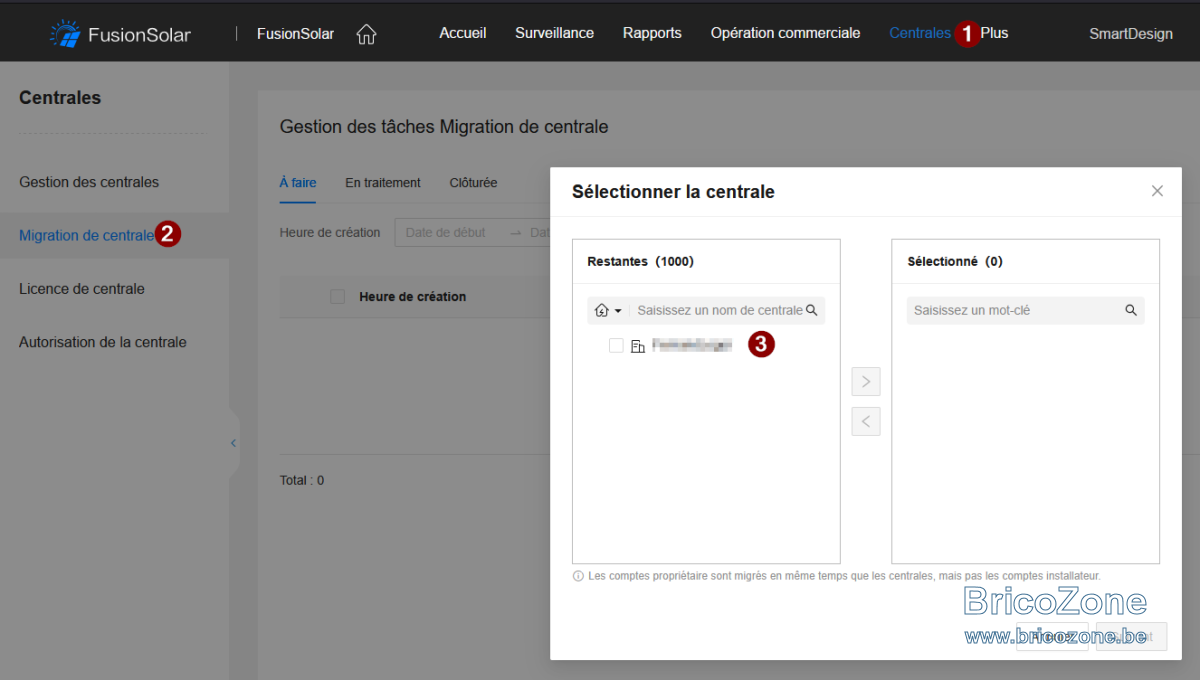The image size is (1200, 680).
Task: Open the Rapports menu
Action: [652, 33]
